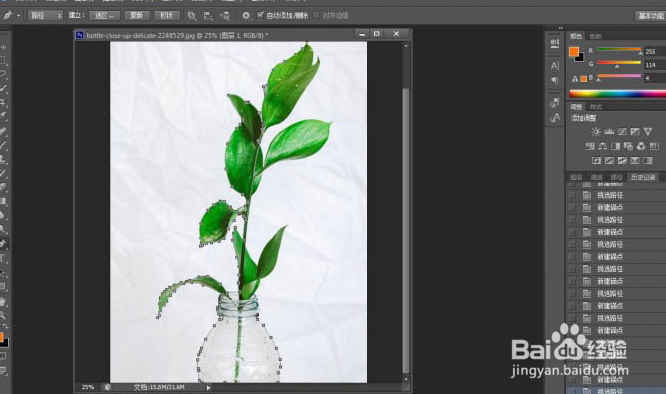Click the document size info in status bar
Image resolution: width=666 pixels, height=394 pixels.
(159, 387)
